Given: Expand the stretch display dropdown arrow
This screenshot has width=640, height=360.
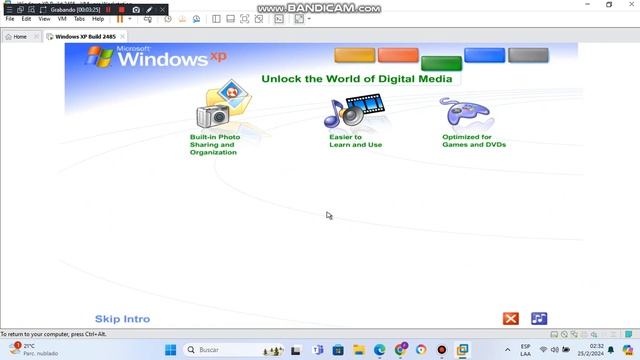Looking at the screenshot, I should coord(309,19).
